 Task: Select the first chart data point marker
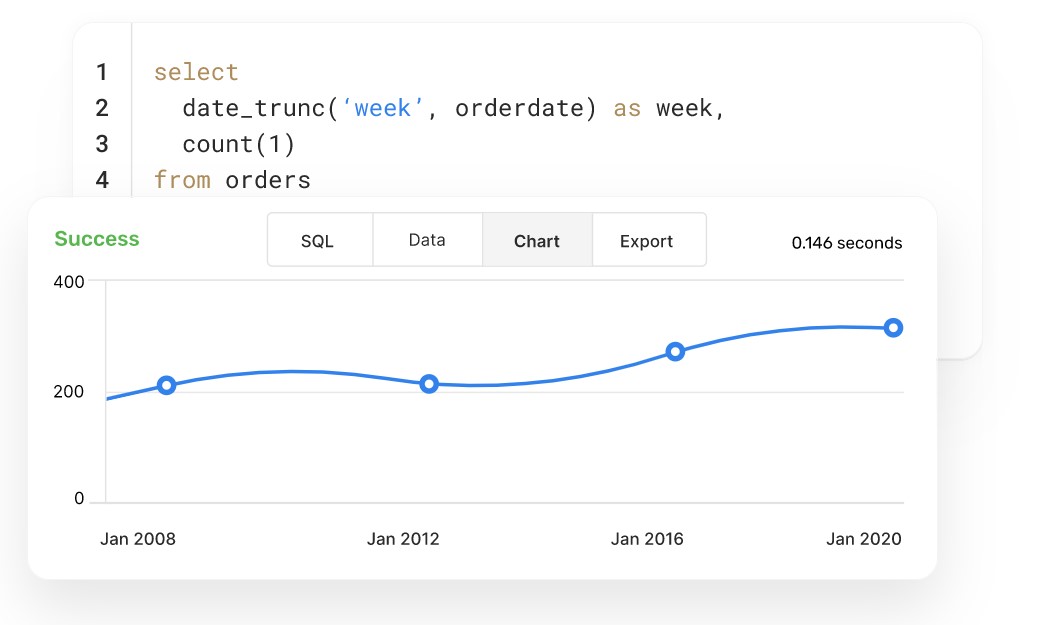167,385
